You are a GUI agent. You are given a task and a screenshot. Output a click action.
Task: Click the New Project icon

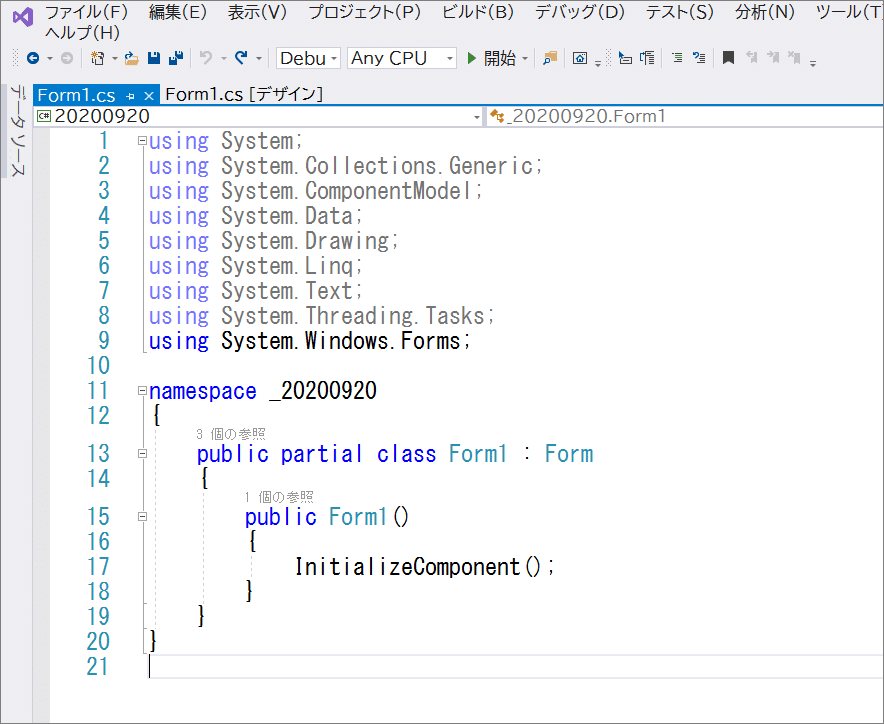click(98, 58)
